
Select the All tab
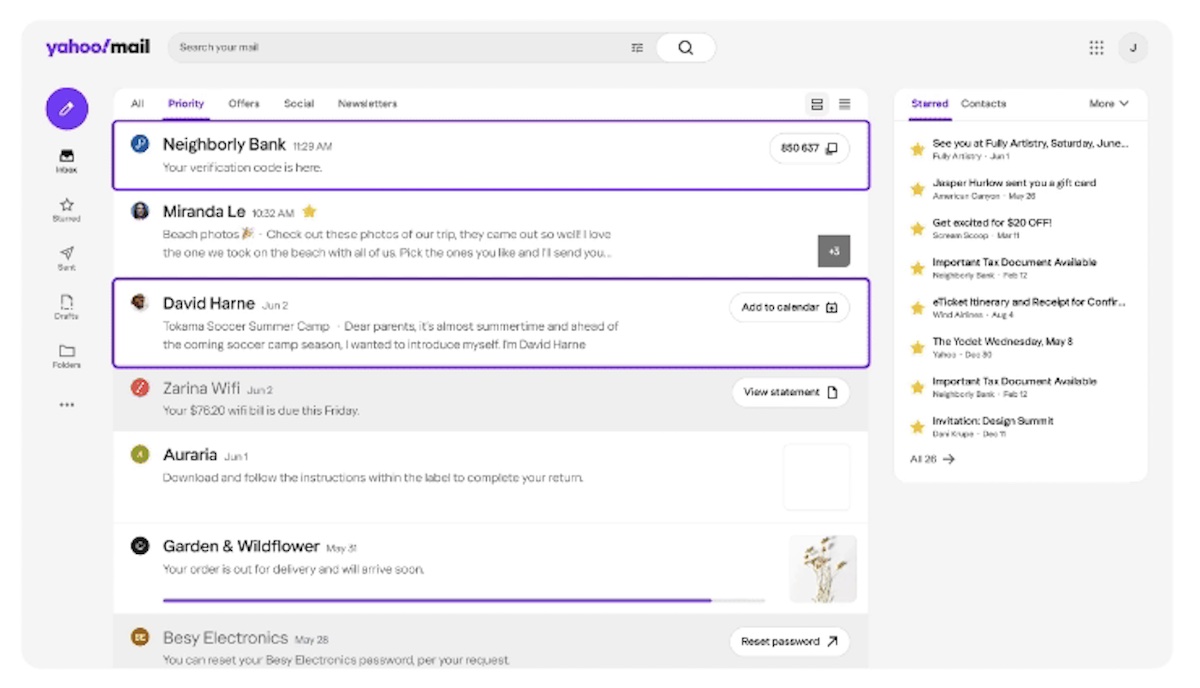coord(137,104)
